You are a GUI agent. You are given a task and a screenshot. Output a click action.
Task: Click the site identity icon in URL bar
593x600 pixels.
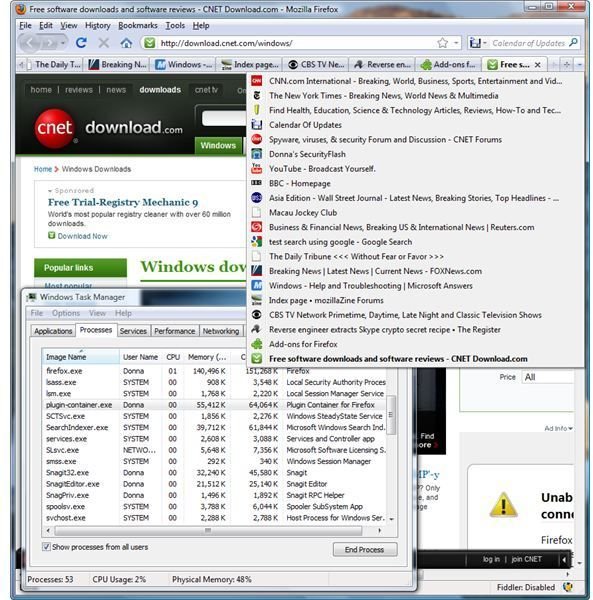click(150, 43)
